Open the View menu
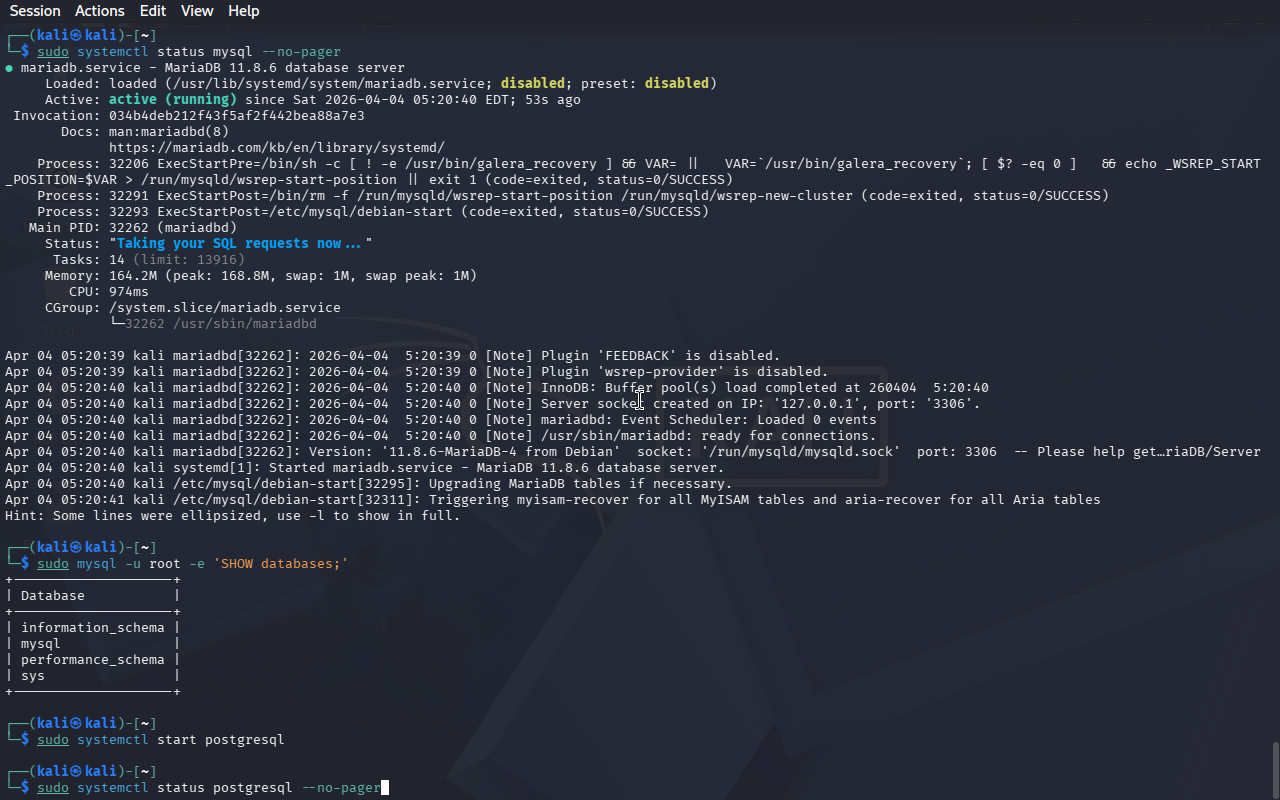Viewport: 1280px width, 800px height. point(197,11)
